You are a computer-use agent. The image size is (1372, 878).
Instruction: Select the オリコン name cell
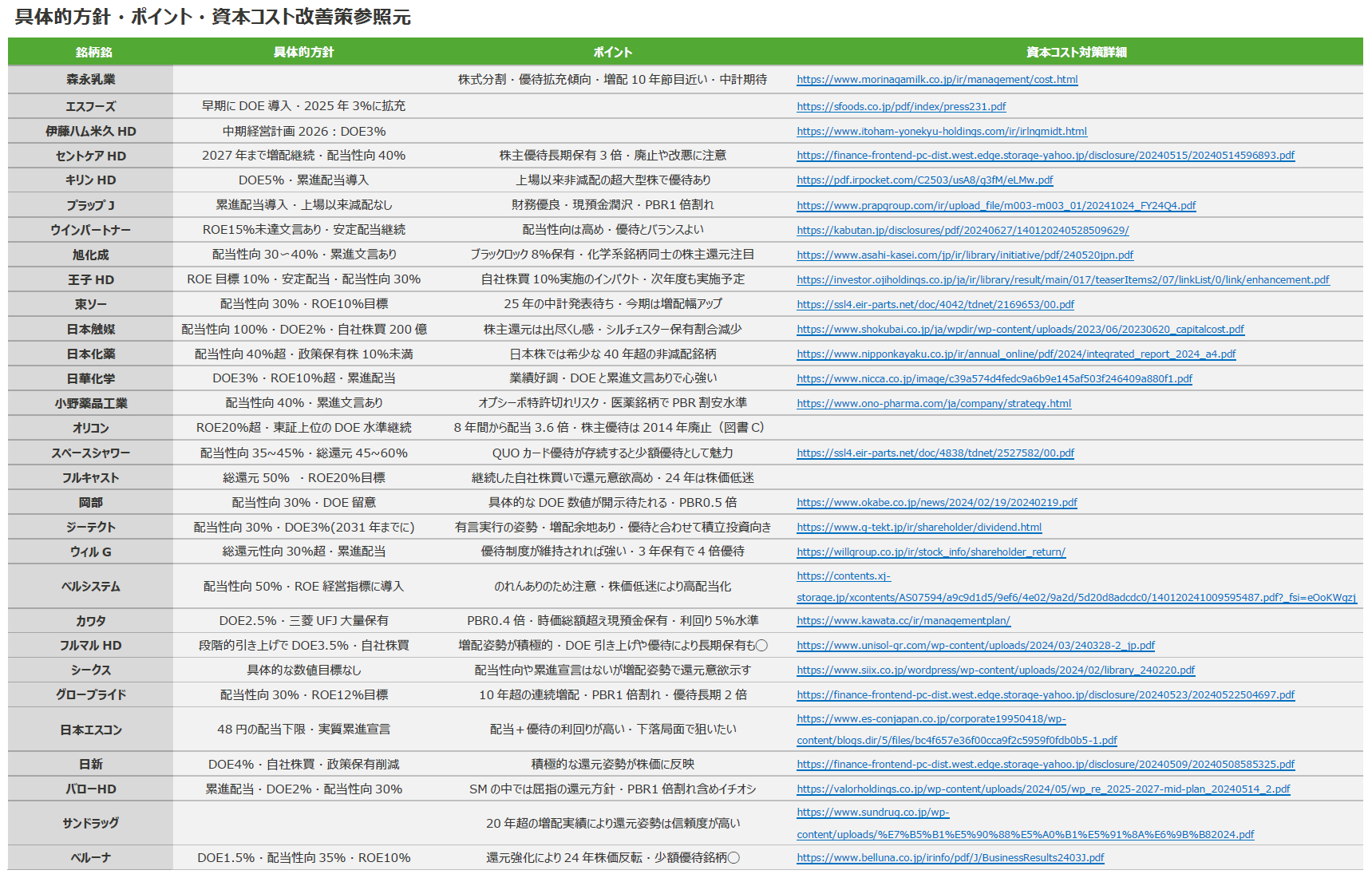[x=91, y=429]
